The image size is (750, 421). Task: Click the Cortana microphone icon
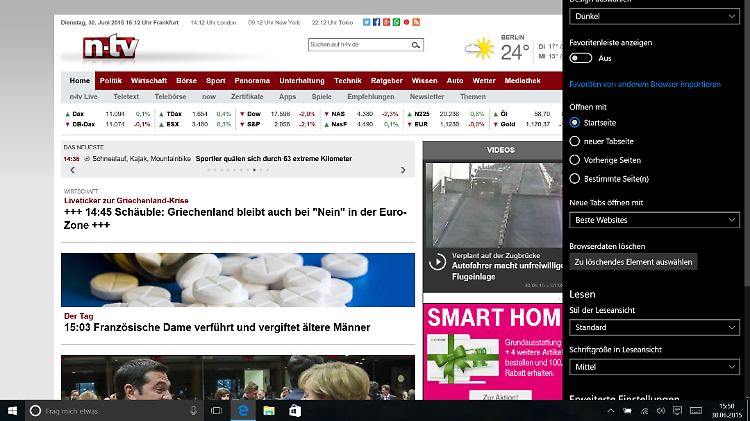click(x=193, y=410)
